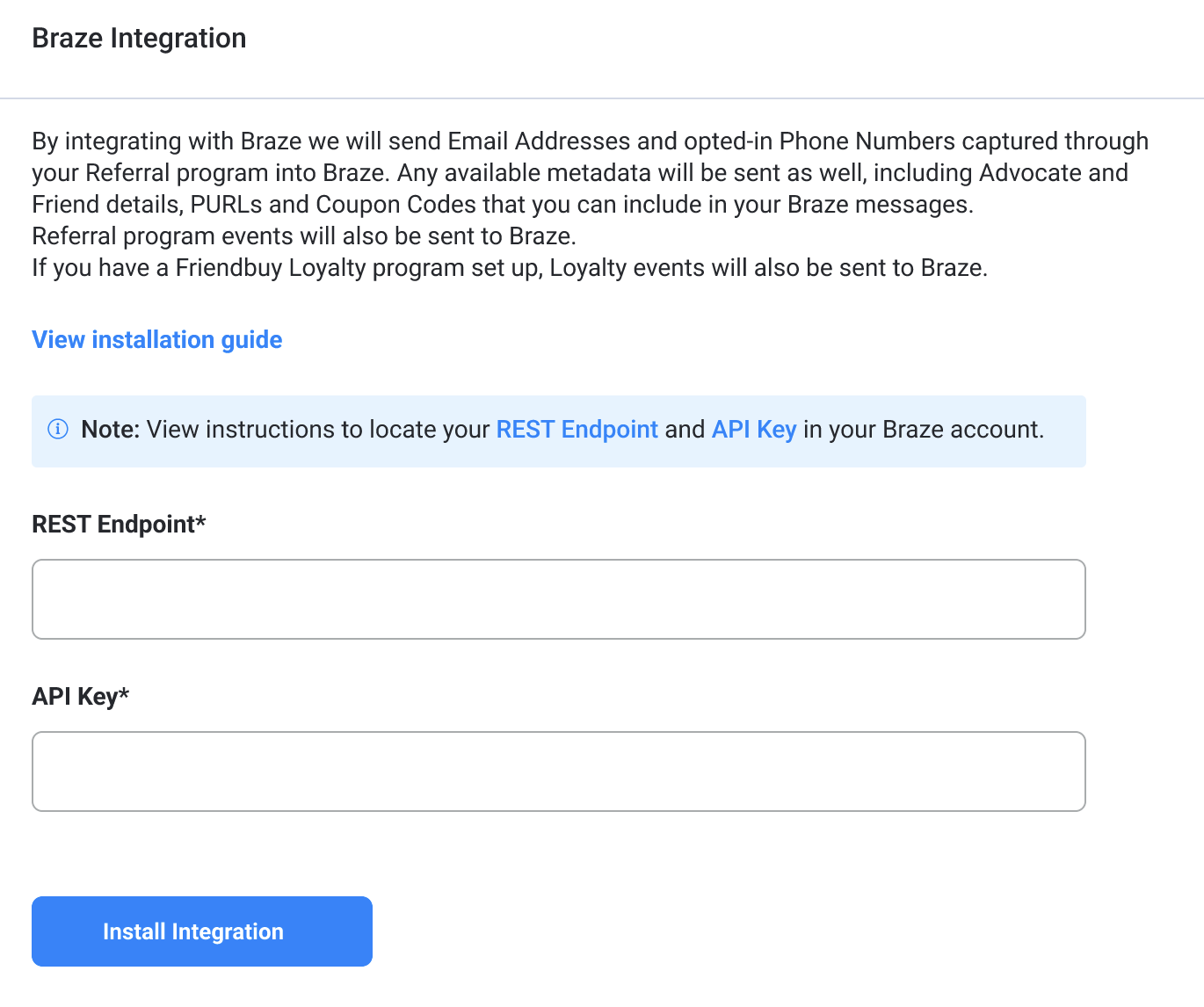This screenshot has width=1204, height=1007.
Task: Click the API Key* field label
Action: coord(81,696)
